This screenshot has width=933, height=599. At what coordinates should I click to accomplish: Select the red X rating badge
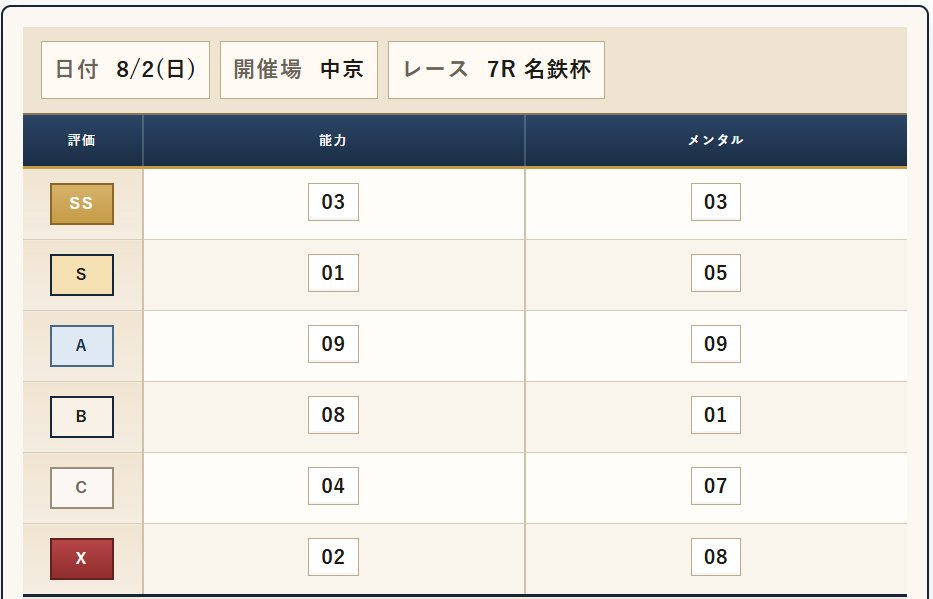pyautogui.click(x=82, y=559)
